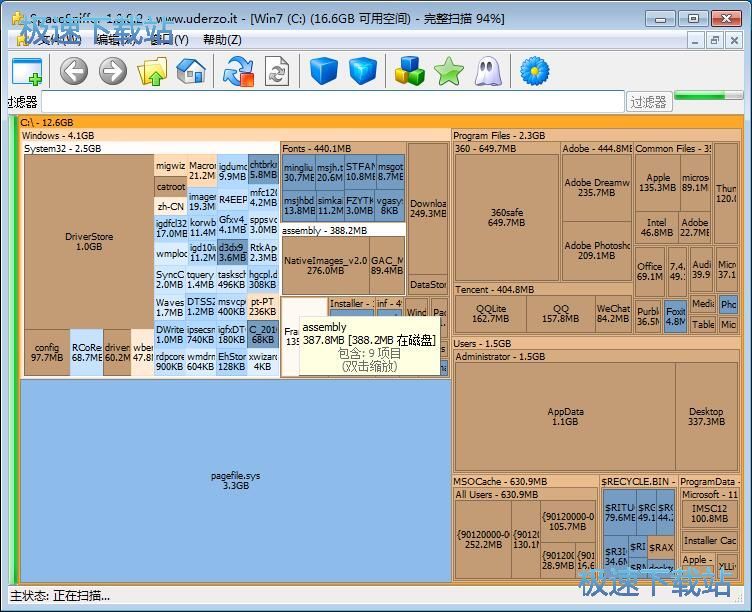The height and width of the screenshot is (612, 752).
Task: Go back with the left arrow icon
Action: [74, 71]
